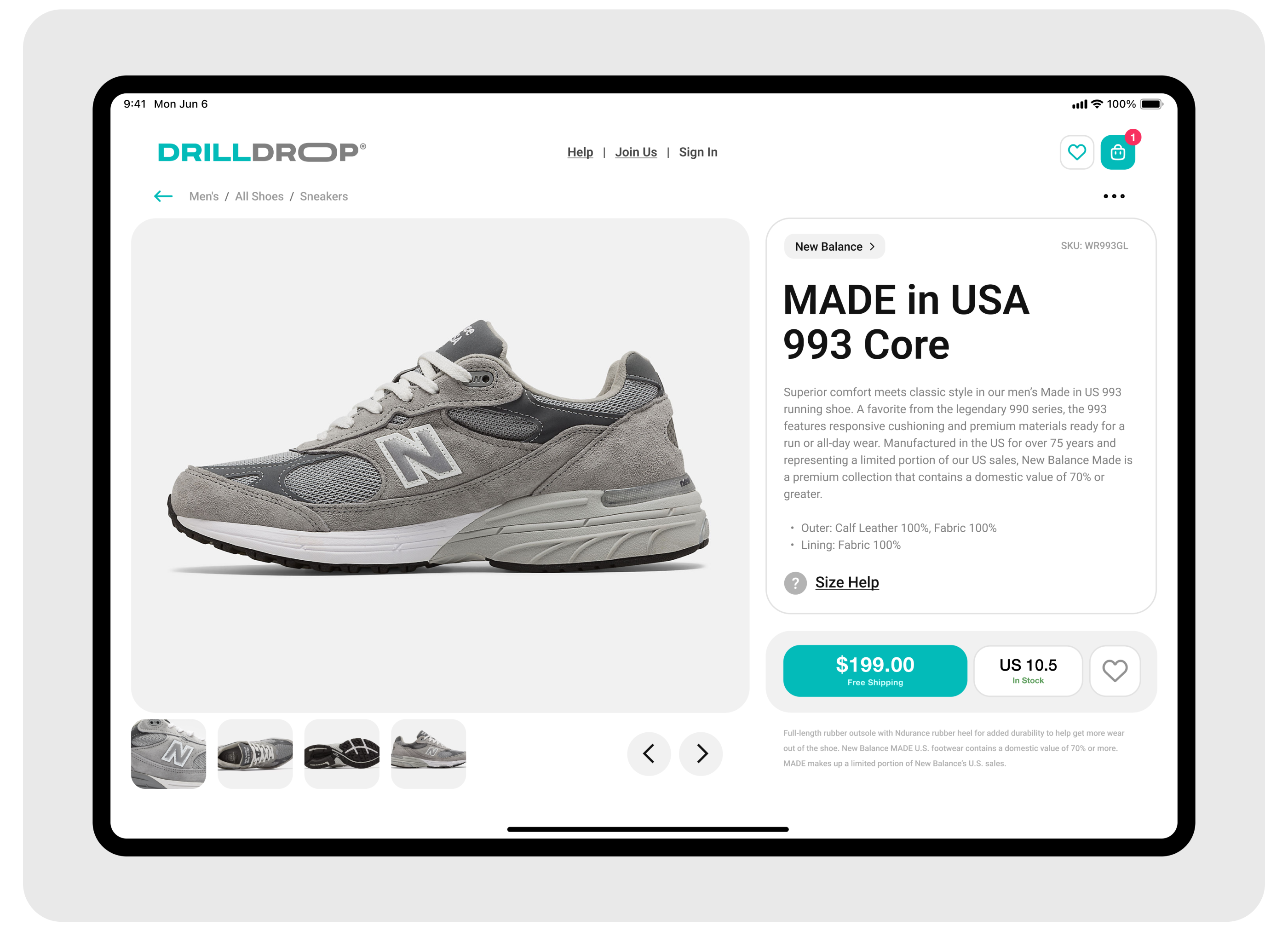Toggle favorite heart next to size selector
Viewport: 1288px width, 931px height.
point(1115,671)
